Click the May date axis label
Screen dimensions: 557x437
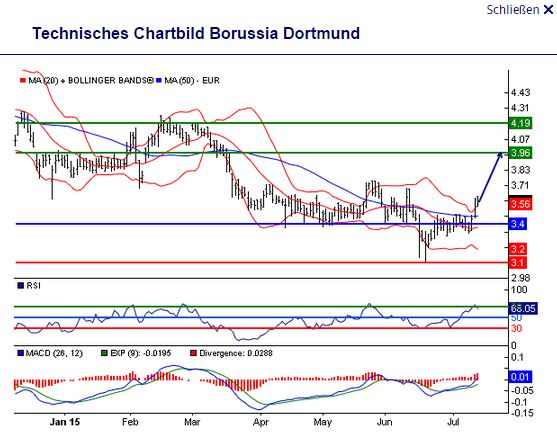[x=323, y=422]
